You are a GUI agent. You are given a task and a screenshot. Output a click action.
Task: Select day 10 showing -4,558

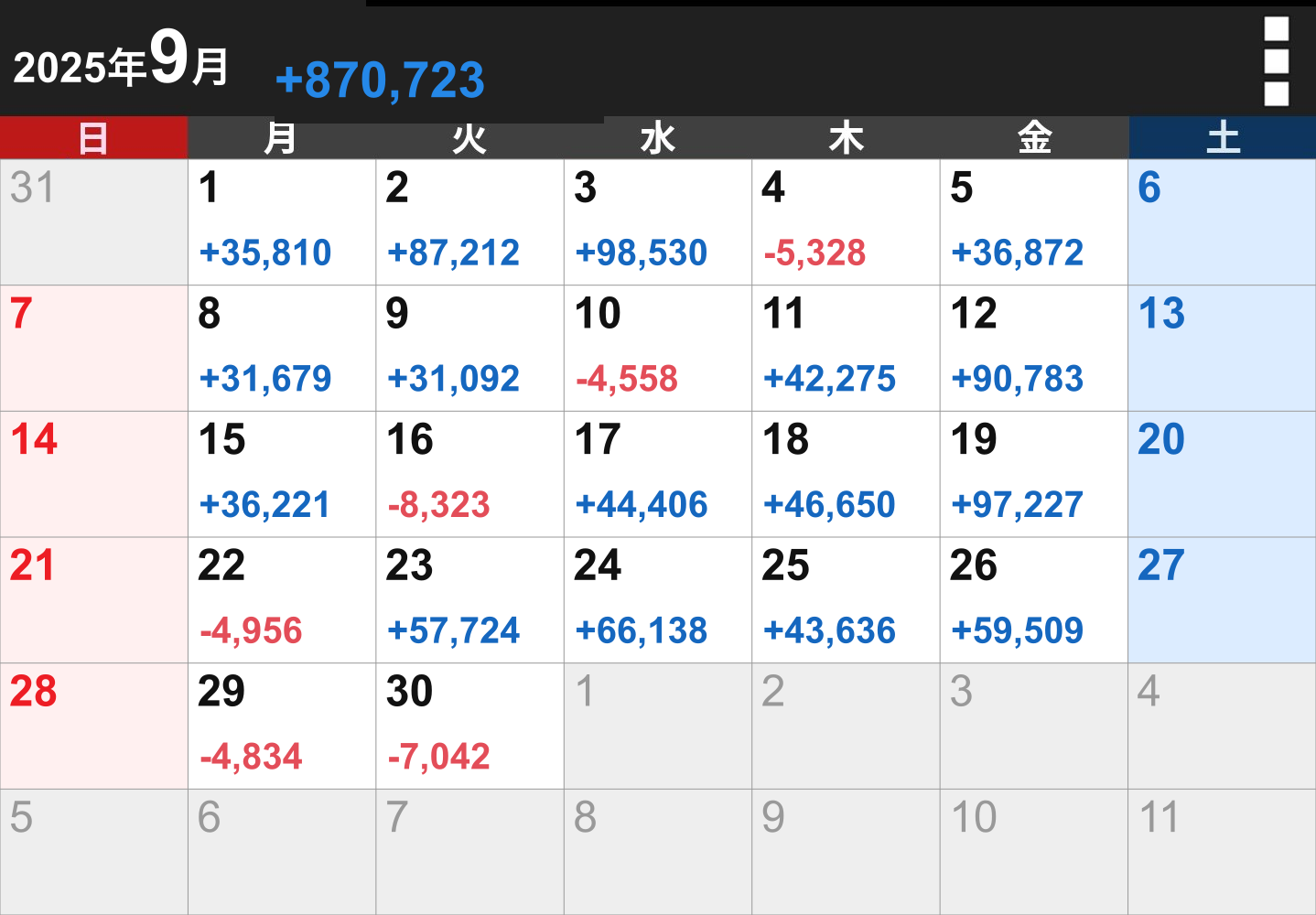658,349
